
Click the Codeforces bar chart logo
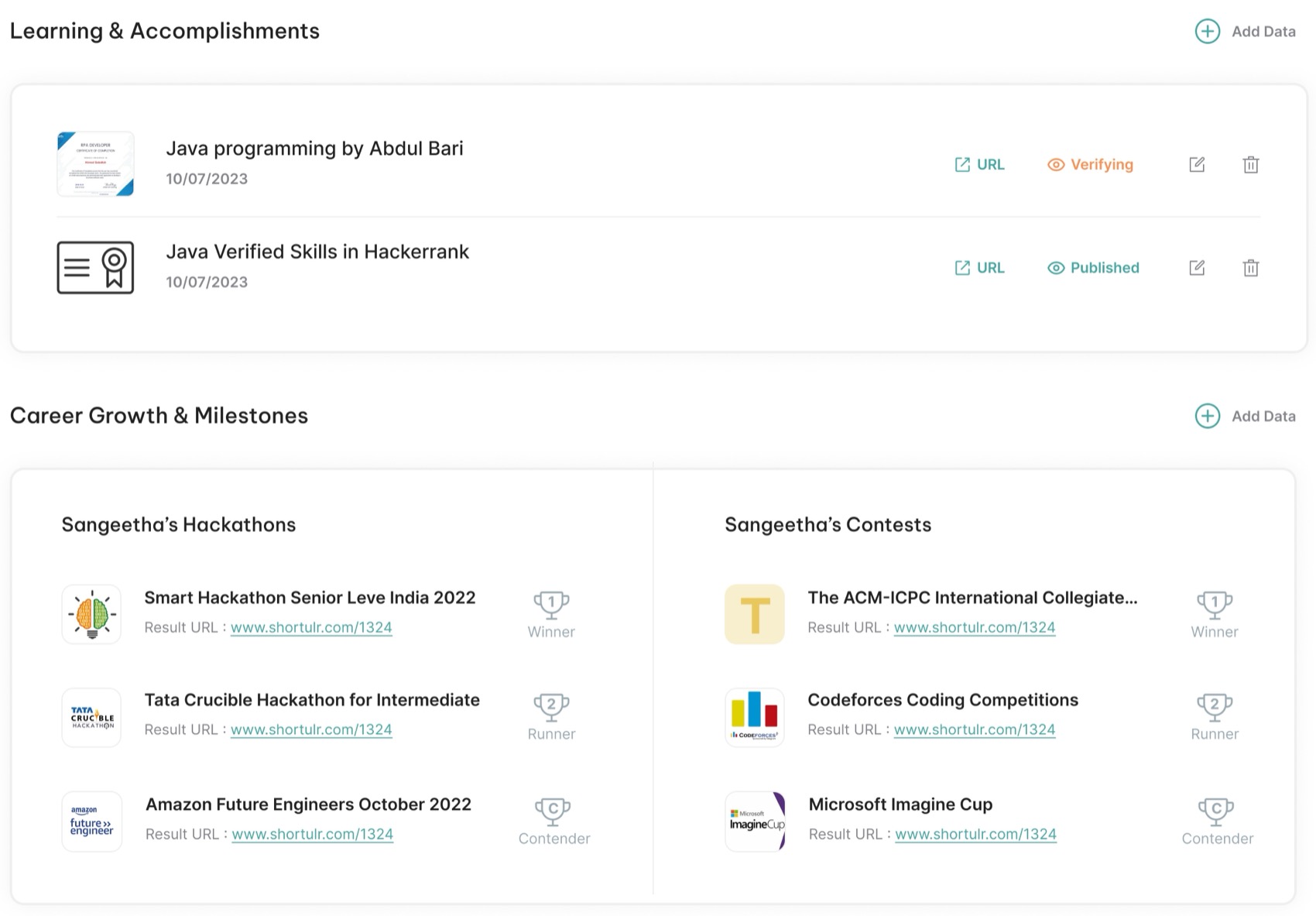click(x=755, y=717)
